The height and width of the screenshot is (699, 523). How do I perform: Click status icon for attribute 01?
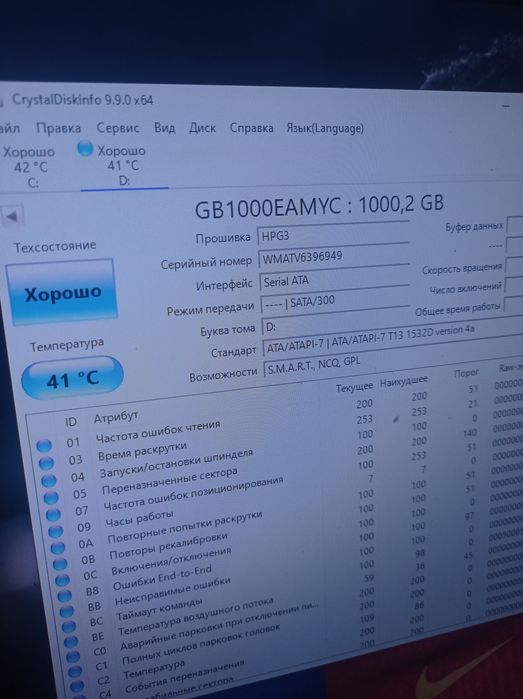click(x=44, y=445)
